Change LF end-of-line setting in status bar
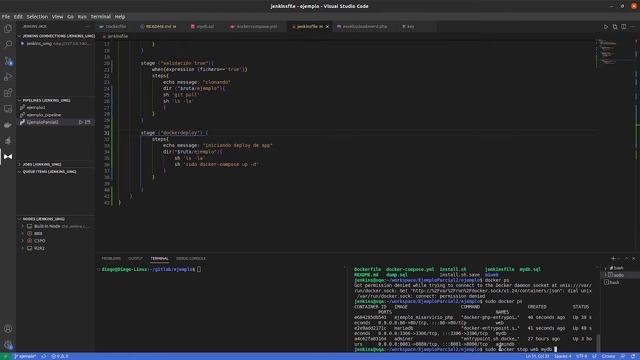Screen dimensions: 640x360 [x=594, y=356]
